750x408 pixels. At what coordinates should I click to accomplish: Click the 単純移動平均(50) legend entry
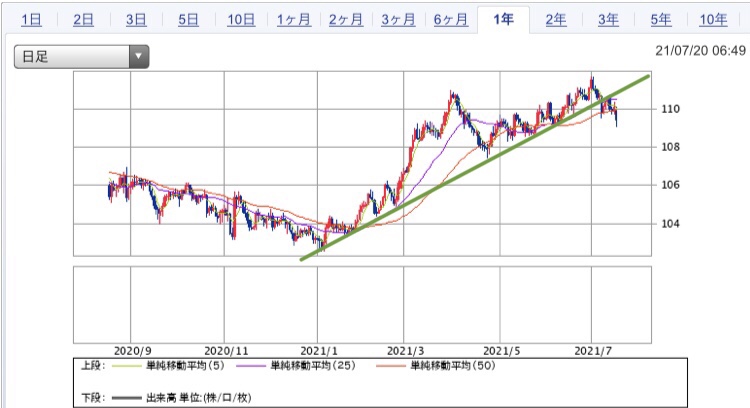[453, 366]
